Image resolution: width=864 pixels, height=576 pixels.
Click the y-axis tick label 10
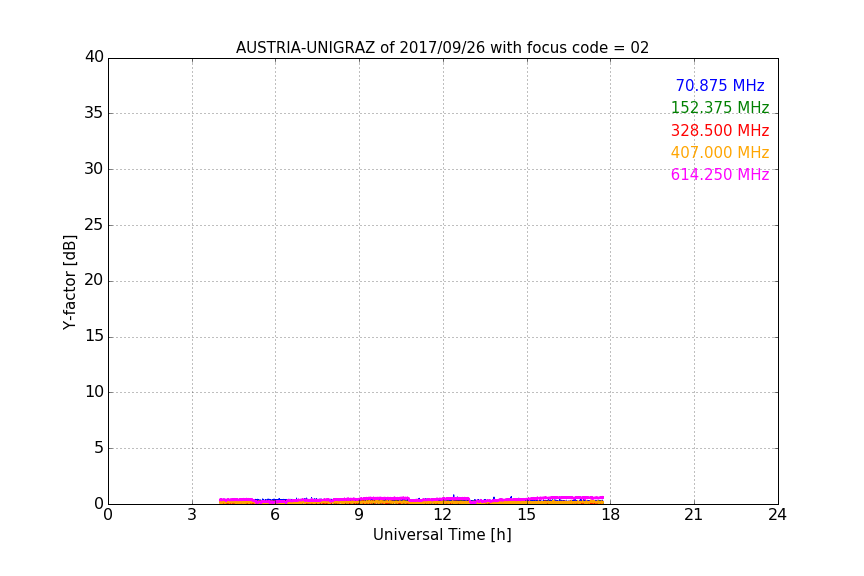point(94,392)
